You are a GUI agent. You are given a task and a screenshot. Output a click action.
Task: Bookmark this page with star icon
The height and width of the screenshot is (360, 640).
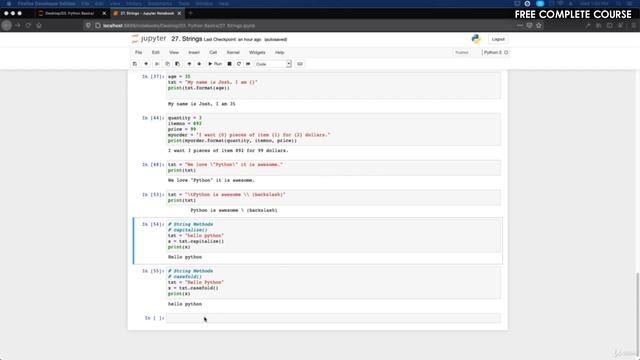[x=539, y=25]
